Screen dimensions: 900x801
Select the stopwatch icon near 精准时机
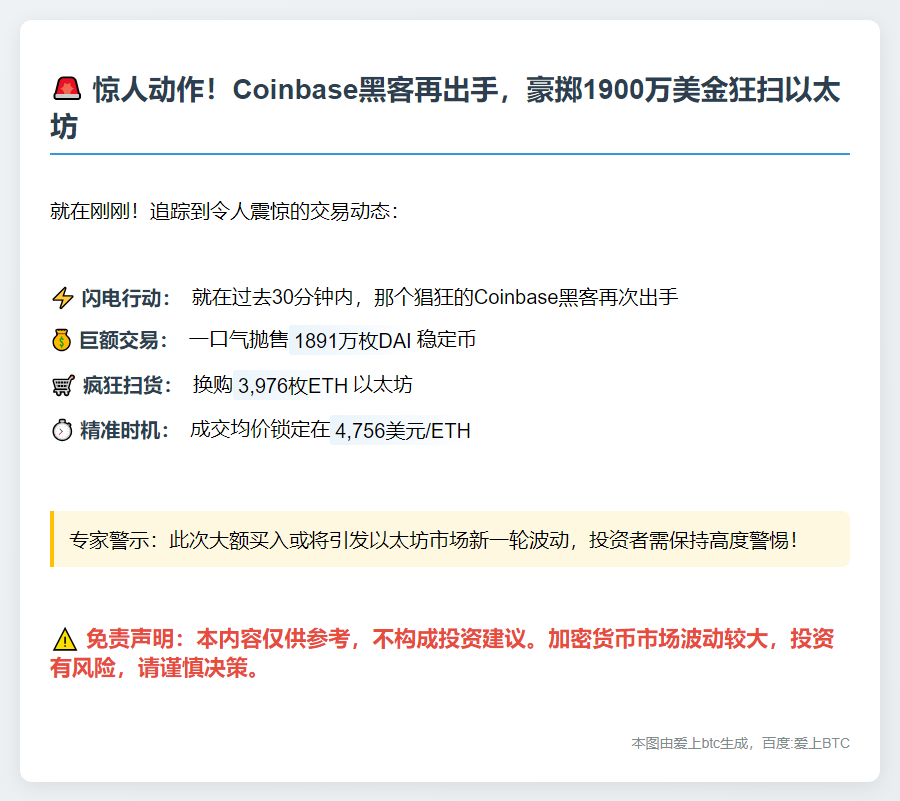click(x=61, y=430)
